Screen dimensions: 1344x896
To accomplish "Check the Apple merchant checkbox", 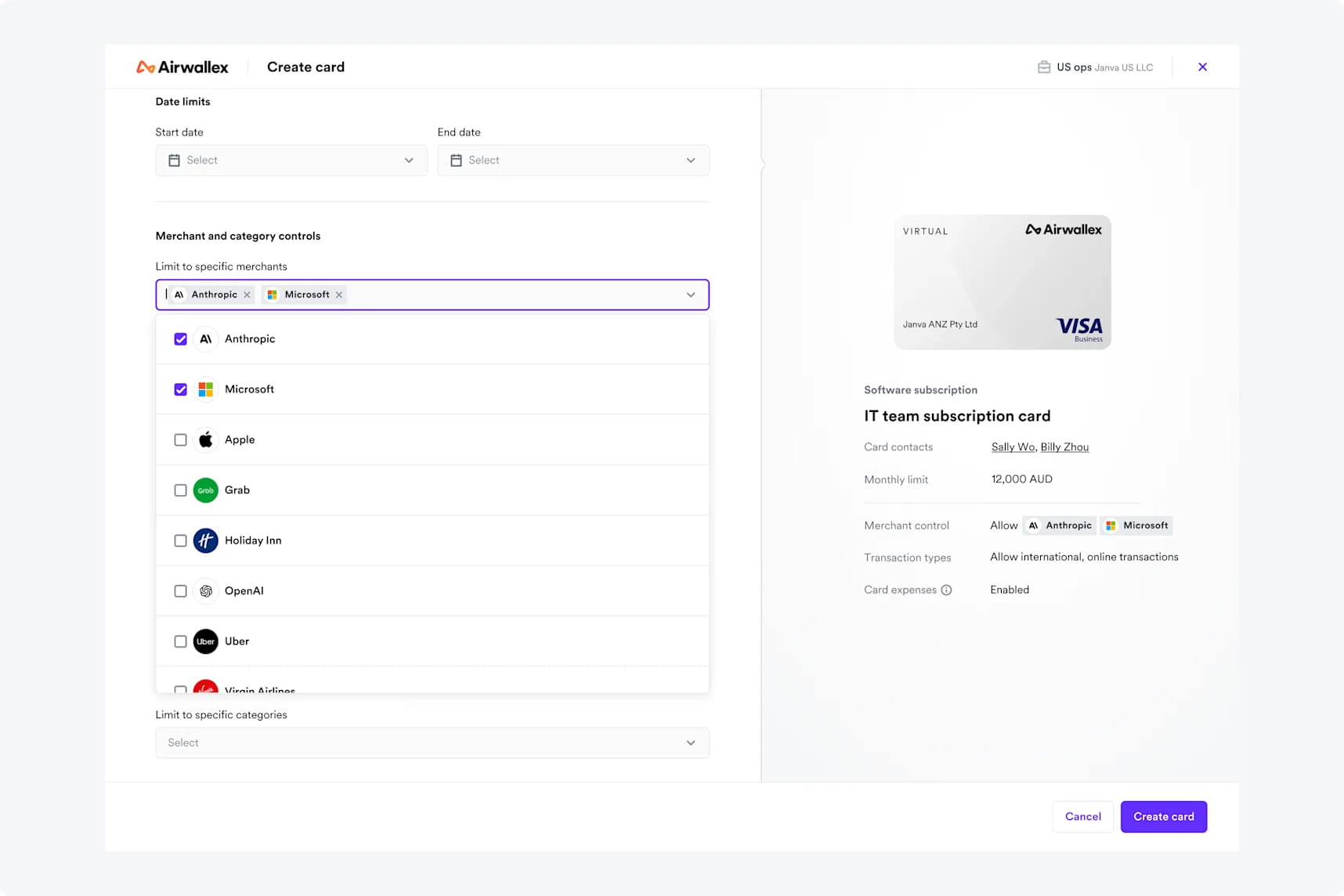I will 180,440.
